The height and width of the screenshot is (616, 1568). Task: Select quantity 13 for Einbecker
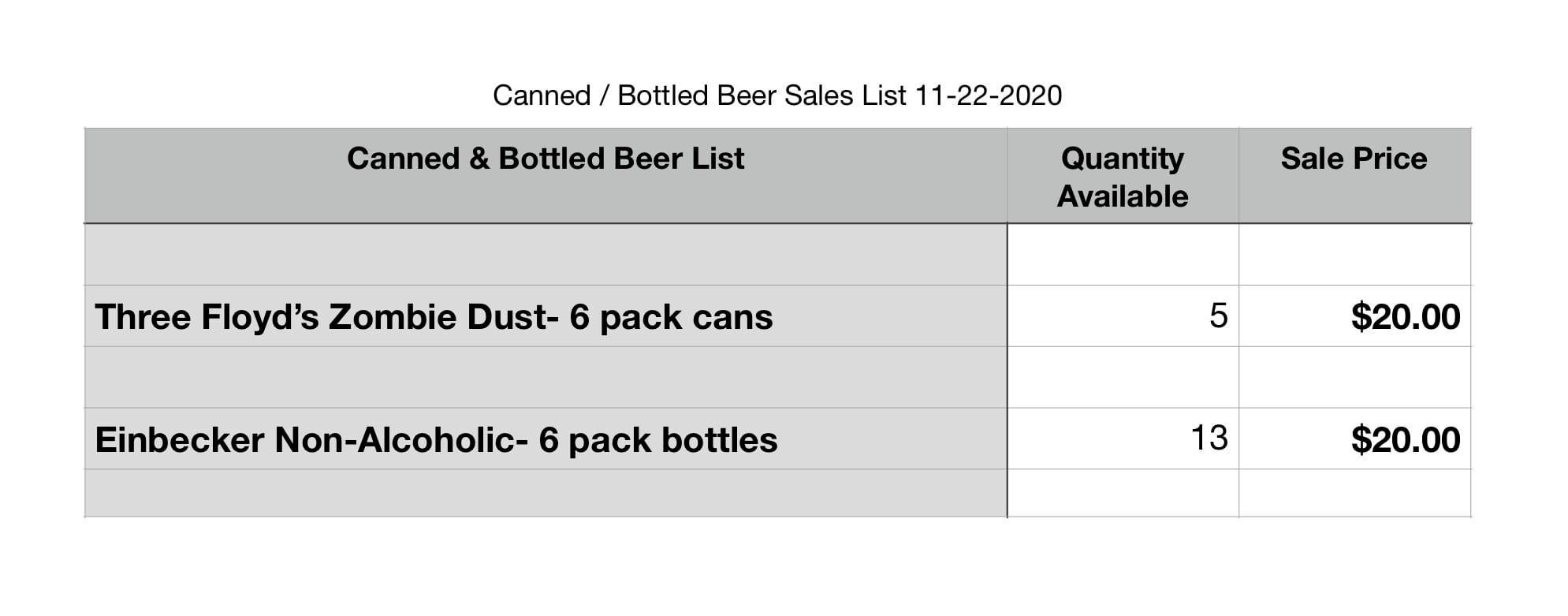[1209, 439]
